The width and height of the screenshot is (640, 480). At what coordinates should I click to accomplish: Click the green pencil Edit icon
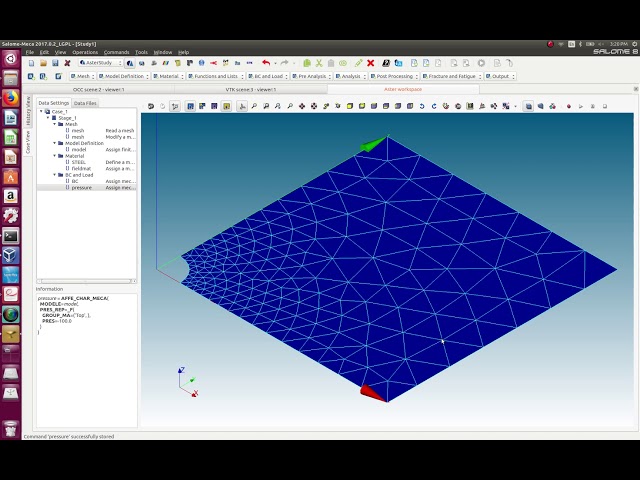358,63
